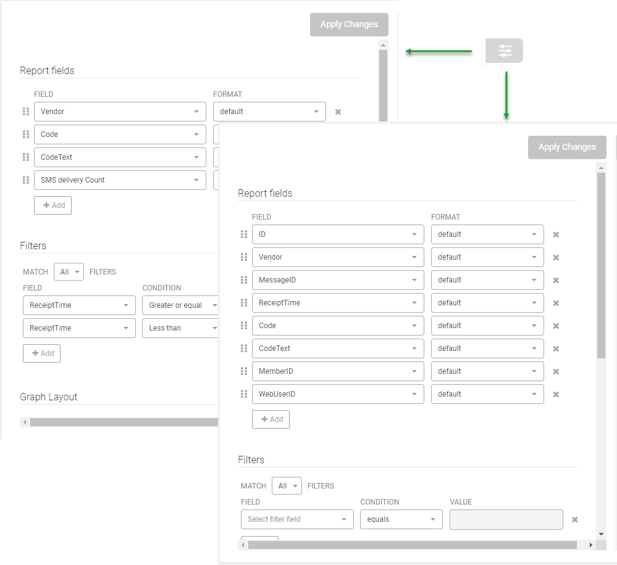Viewport: 617px width, 565px height.
Task: Click the front panel vertical scrollbar thumb
Action: (601, 266)
